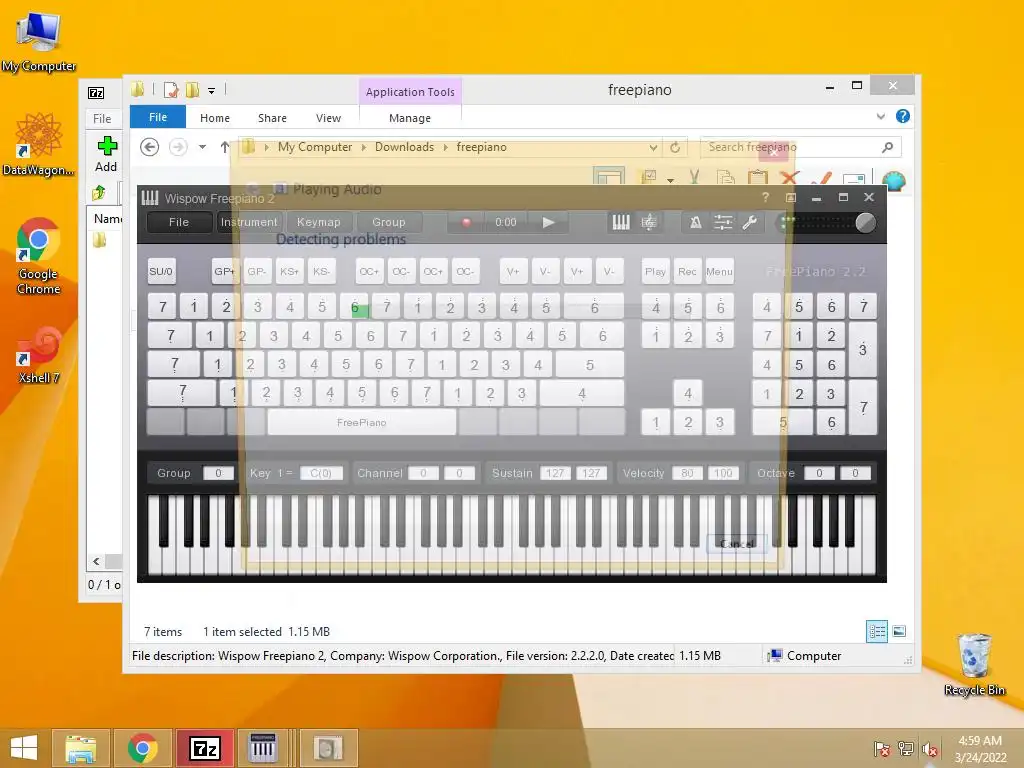Switch to Freepiano on the taskbar
This screenshot has width=1024, height=768.
(263, 748)
